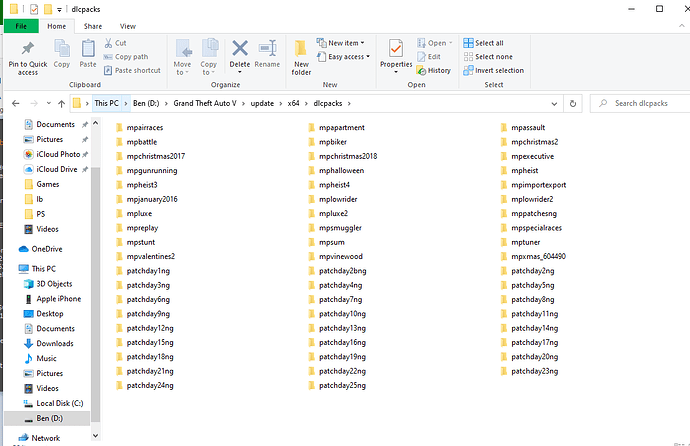Viewport: 690px width, 446px height.
Task: Open Properties from the ribbon
Action: coord(396,53)
